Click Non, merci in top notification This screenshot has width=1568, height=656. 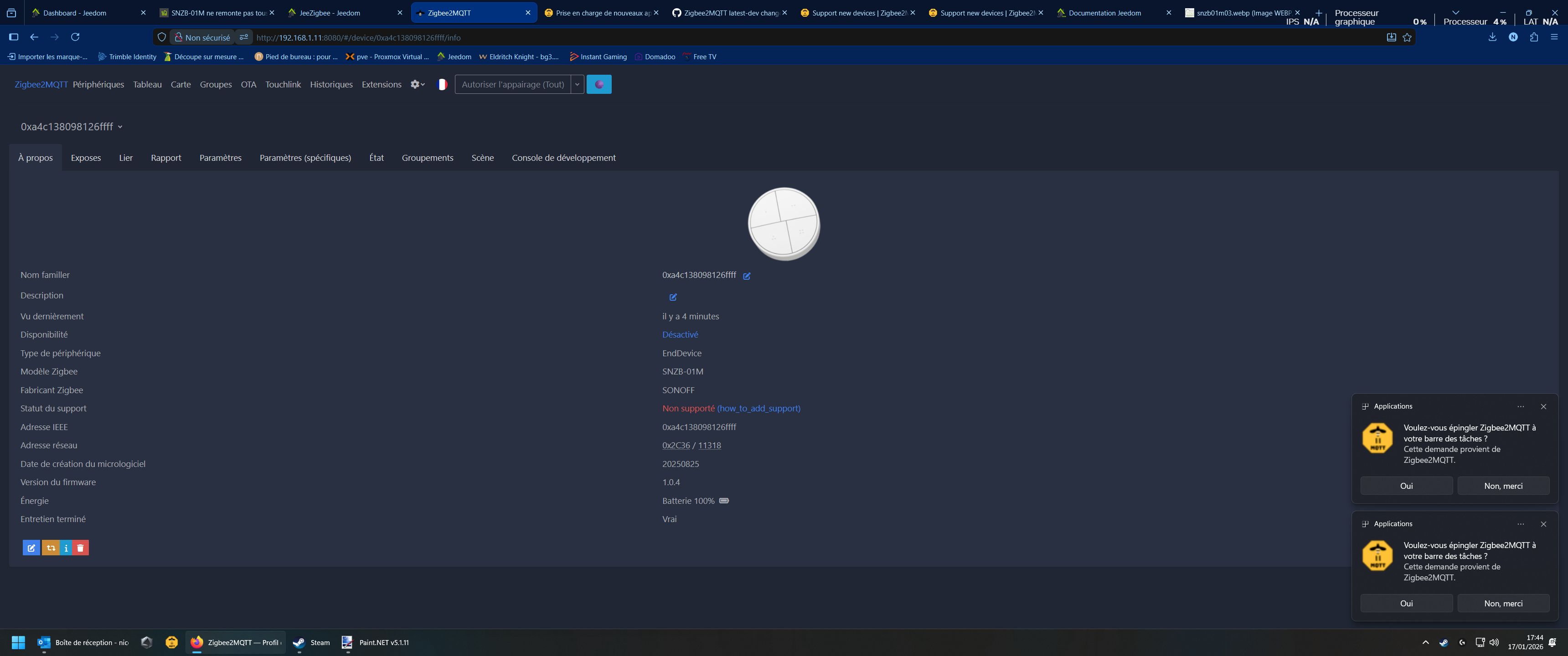click(x=1503, y=486)
